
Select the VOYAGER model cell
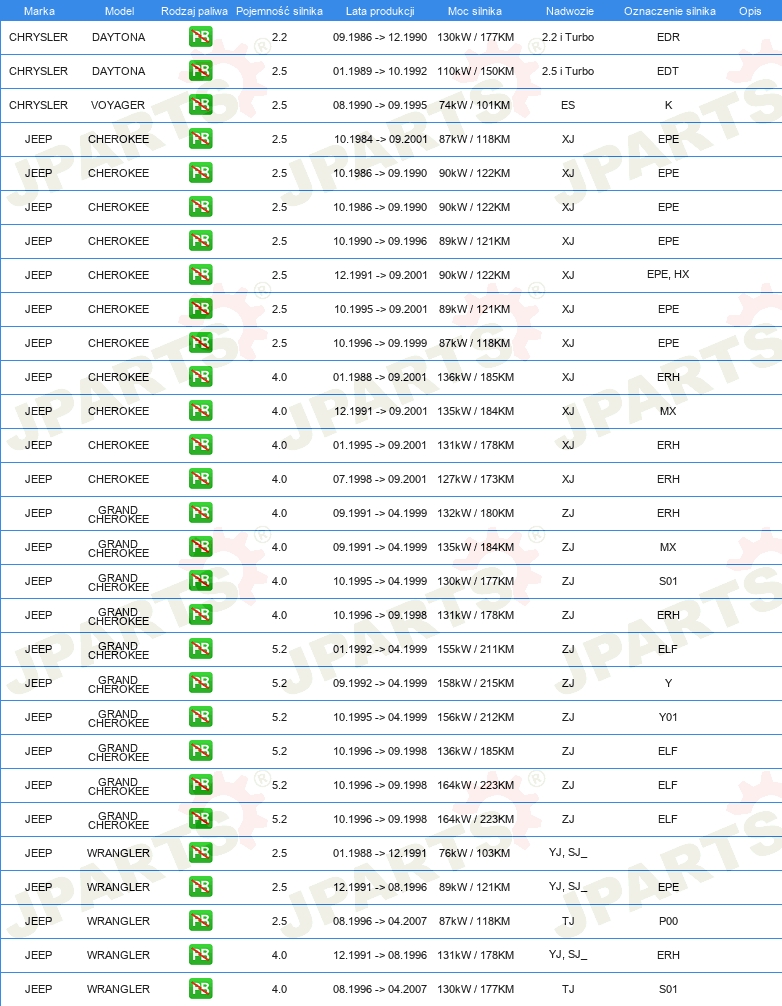click(118, 105)
